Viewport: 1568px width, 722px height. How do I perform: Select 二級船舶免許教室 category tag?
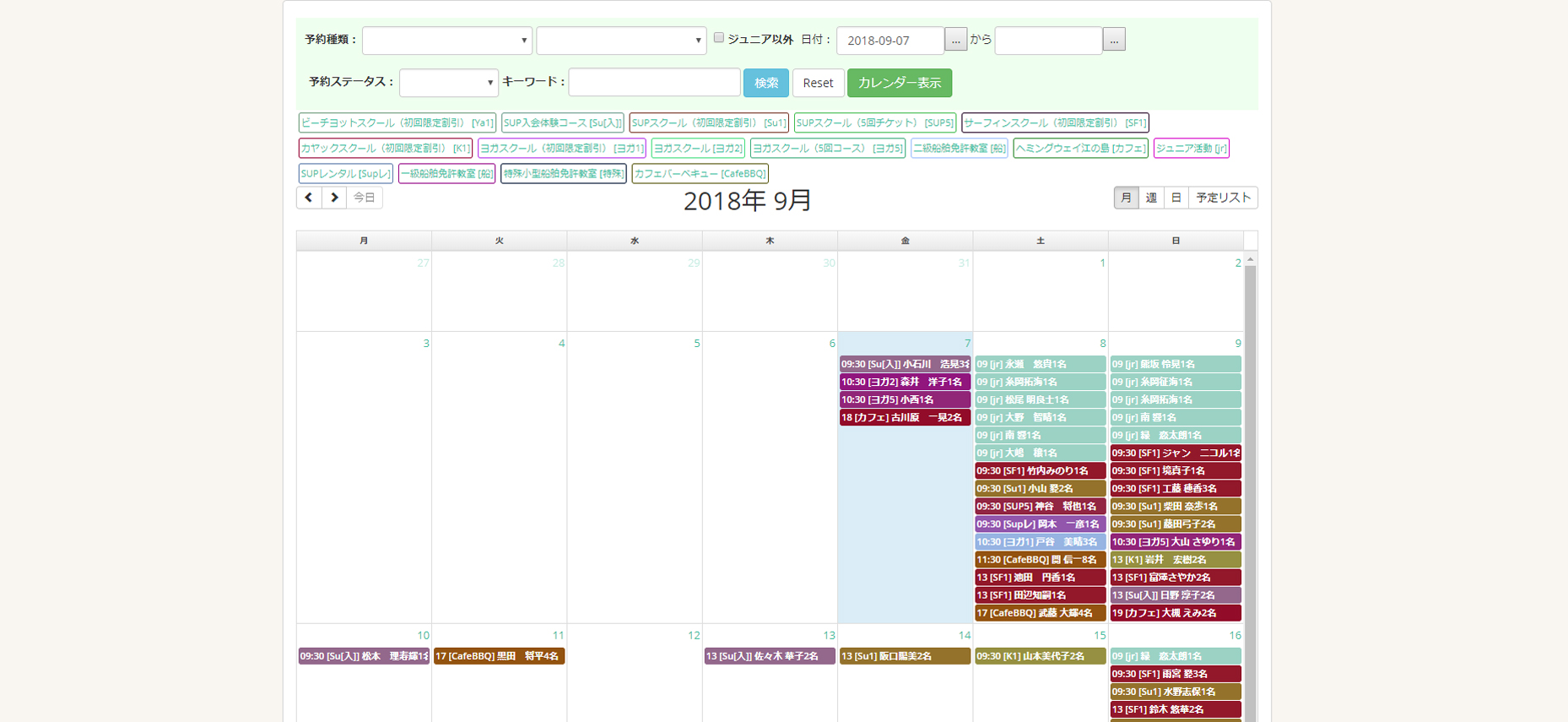(x=960, y=149)
